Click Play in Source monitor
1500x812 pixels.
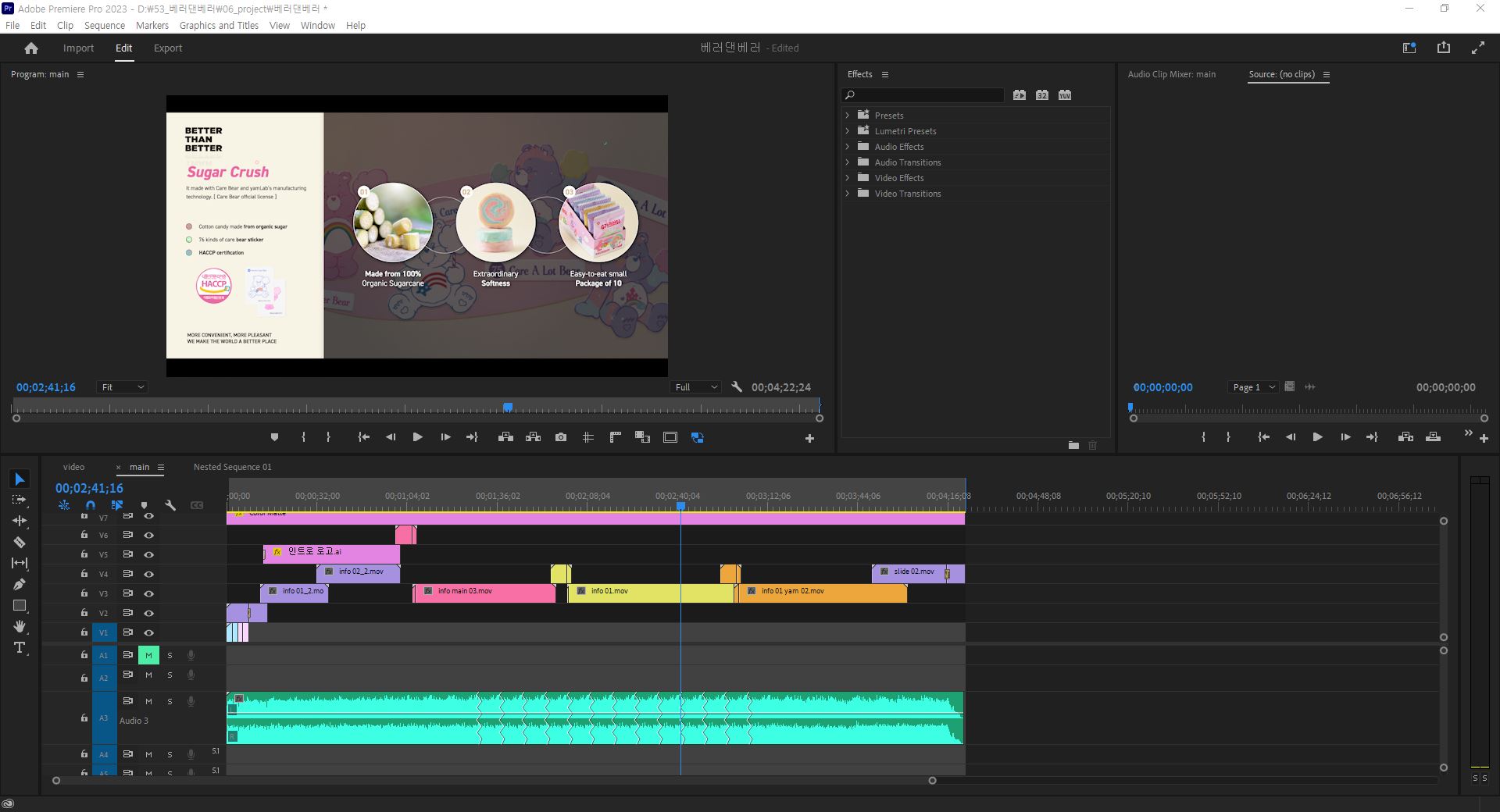coord(1317,437)
